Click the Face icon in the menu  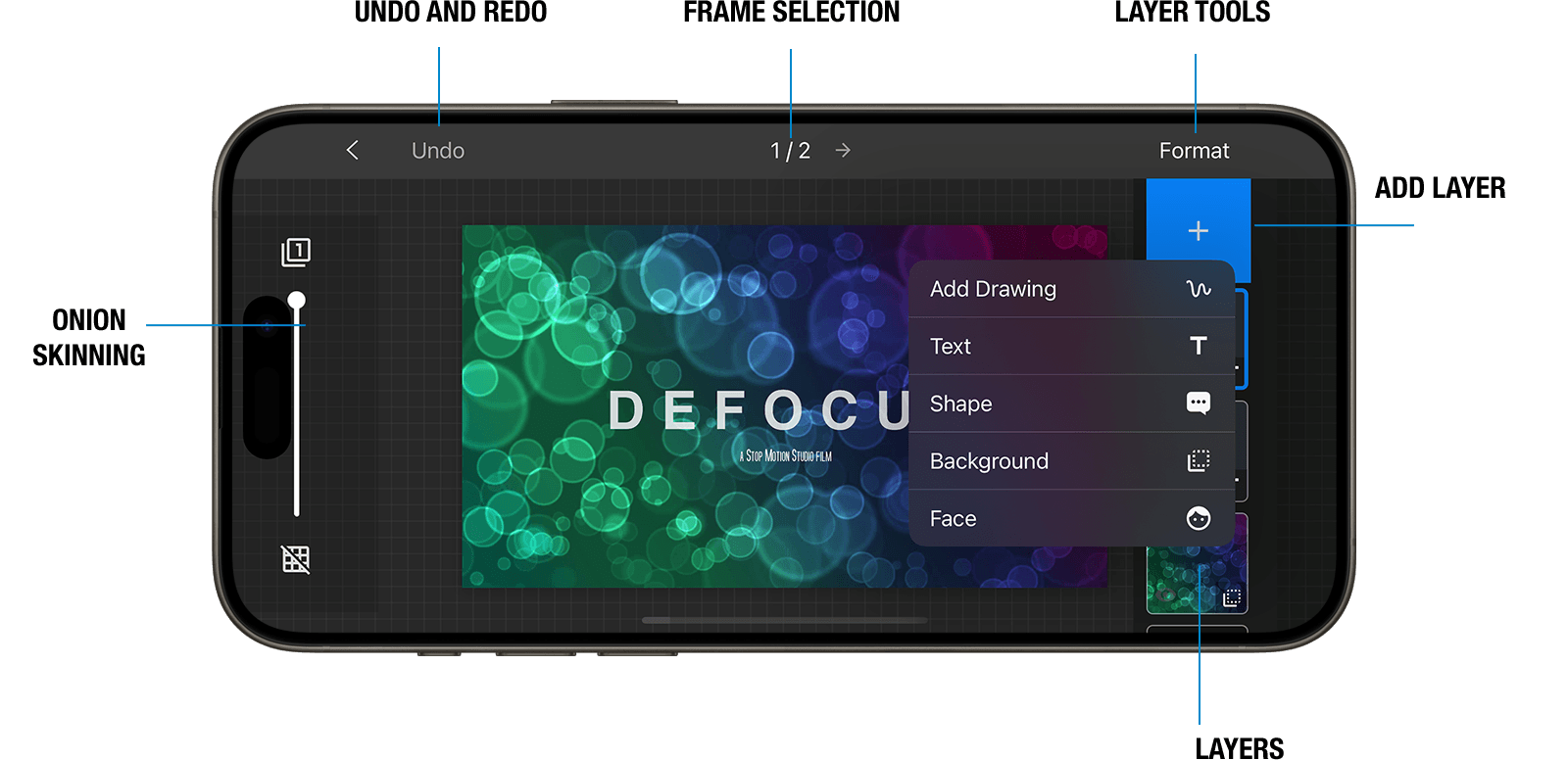point(1198,519)
